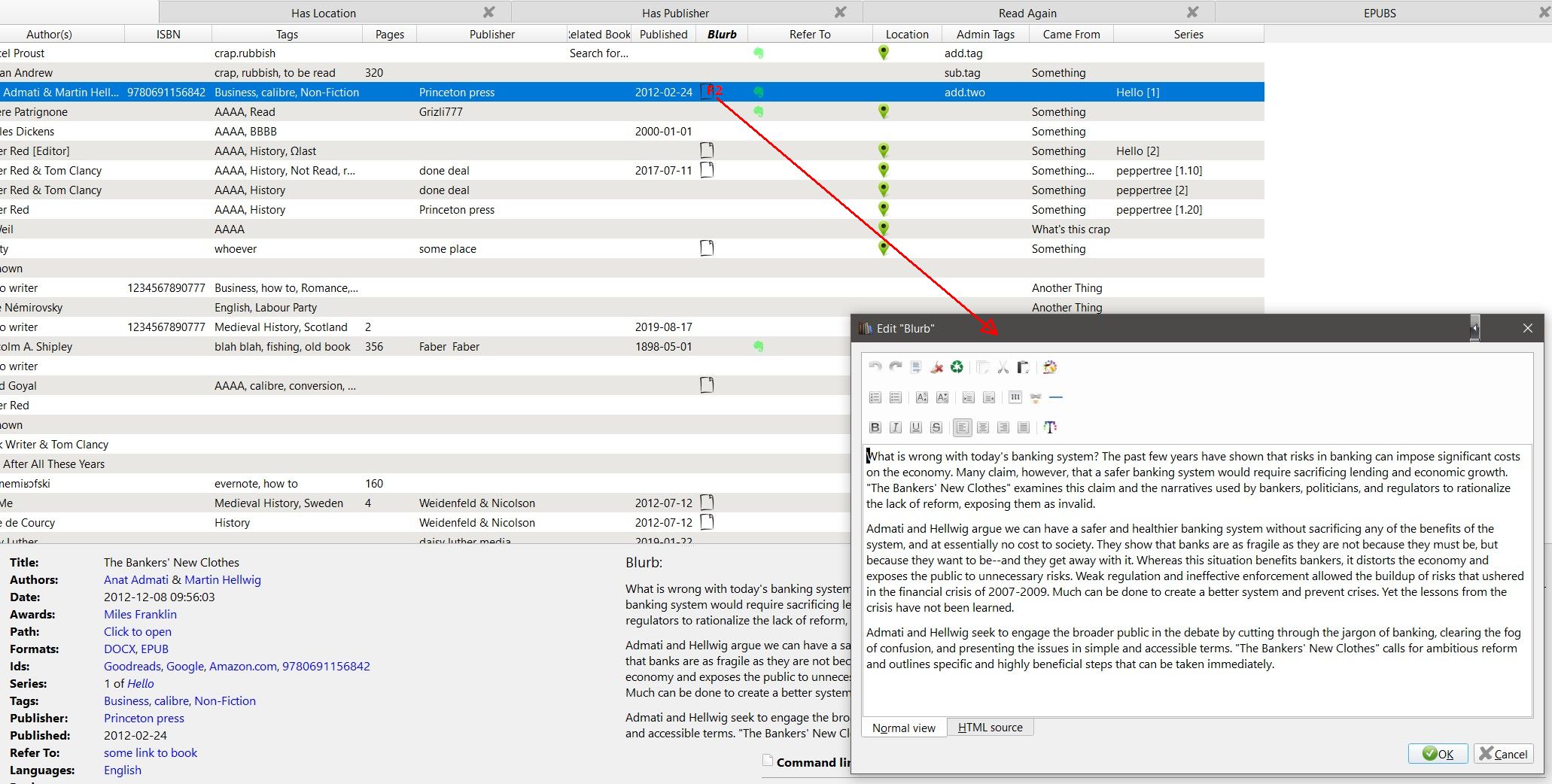Apply subscript formatting
The image size is (1552, 784).
pyautogui.click(x=942, y=397)
